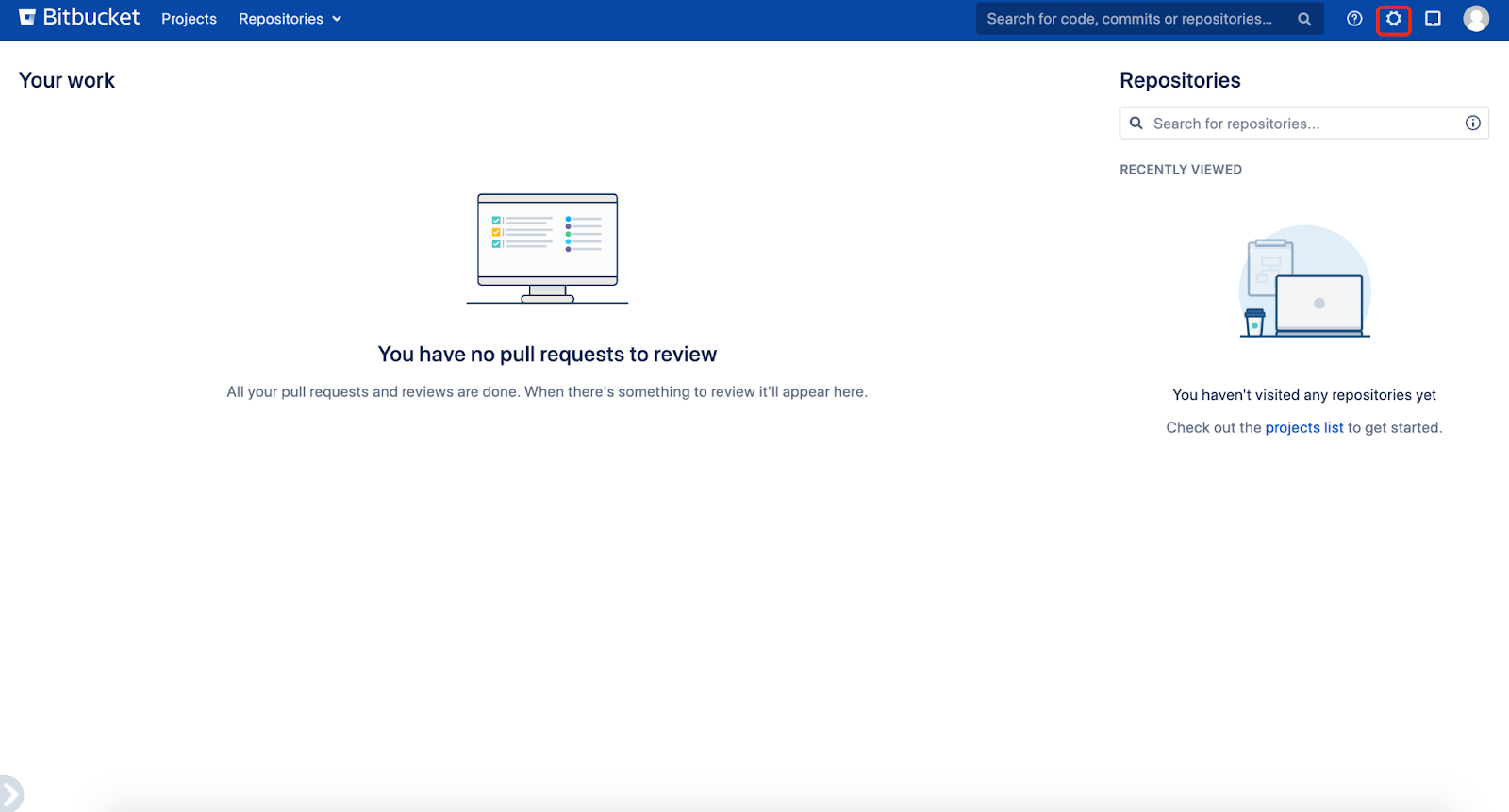Click the 'Repositories' panel heading
Viewport: 1509px width, 812px height.
1180,80
